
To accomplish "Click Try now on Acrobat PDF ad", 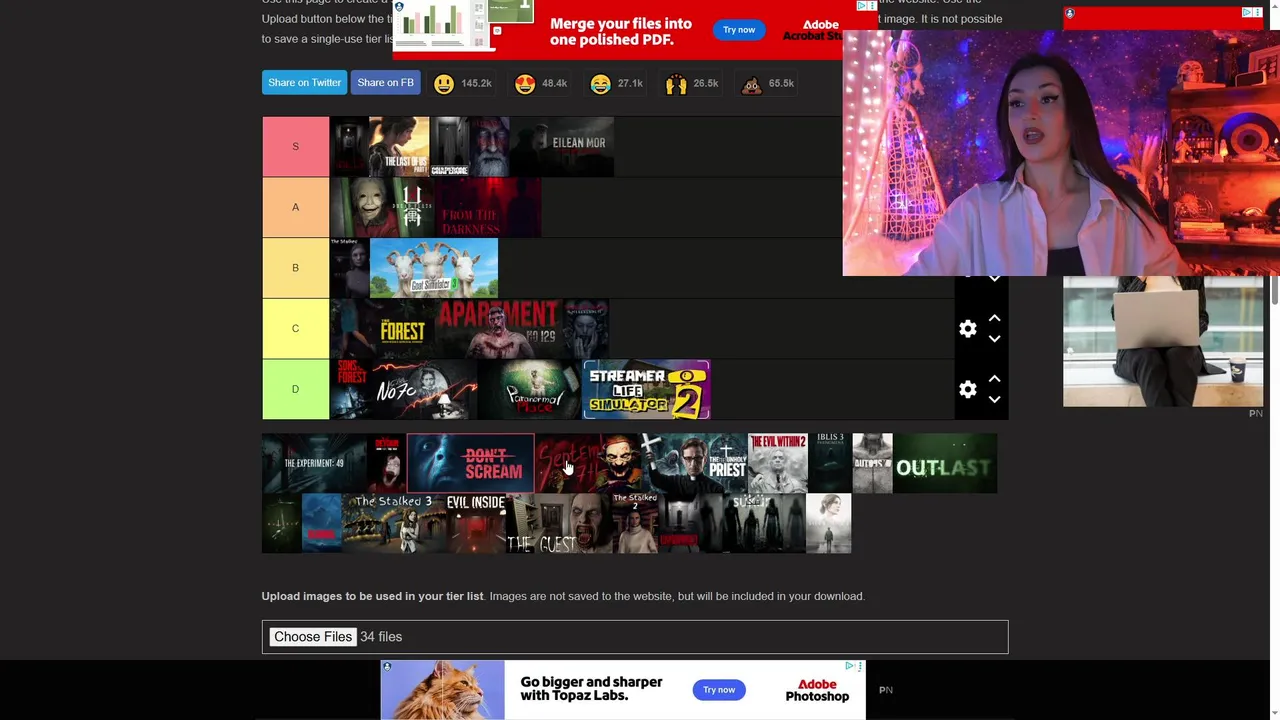I will point(739,30).
